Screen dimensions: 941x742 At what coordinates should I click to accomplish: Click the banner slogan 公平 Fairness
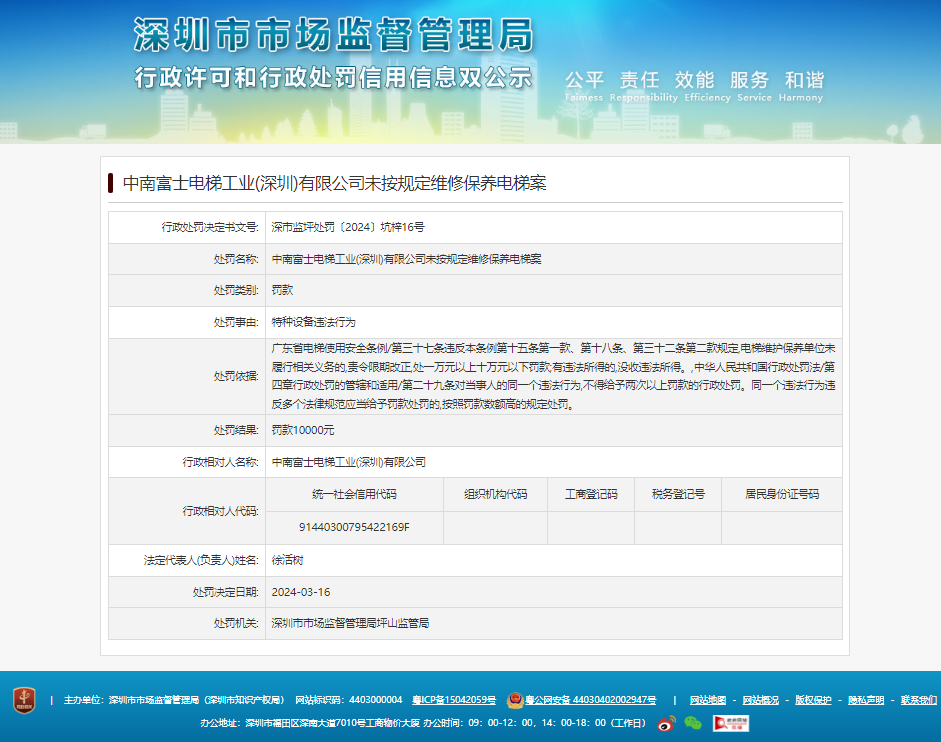[x=584, y=86]
